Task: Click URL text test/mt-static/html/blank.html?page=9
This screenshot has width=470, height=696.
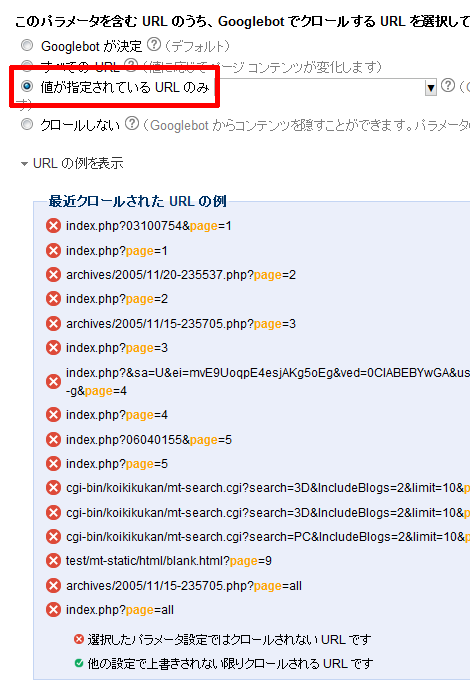Action: point(169,561)
